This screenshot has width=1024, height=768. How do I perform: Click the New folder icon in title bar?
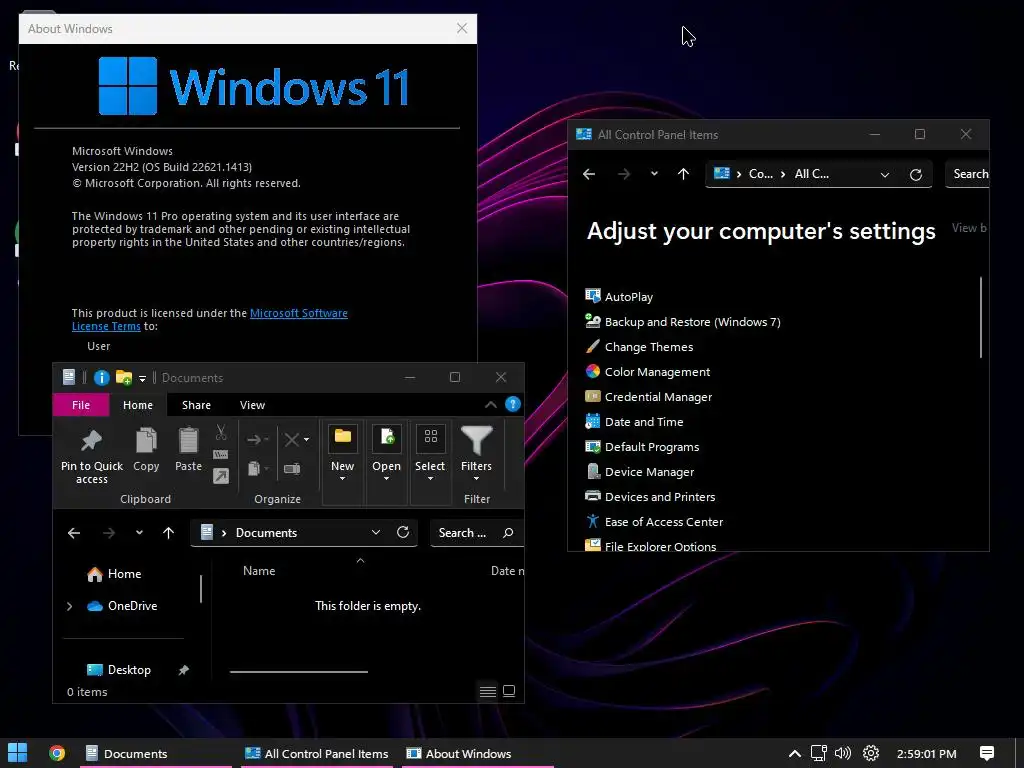click(x=123, y=377)
